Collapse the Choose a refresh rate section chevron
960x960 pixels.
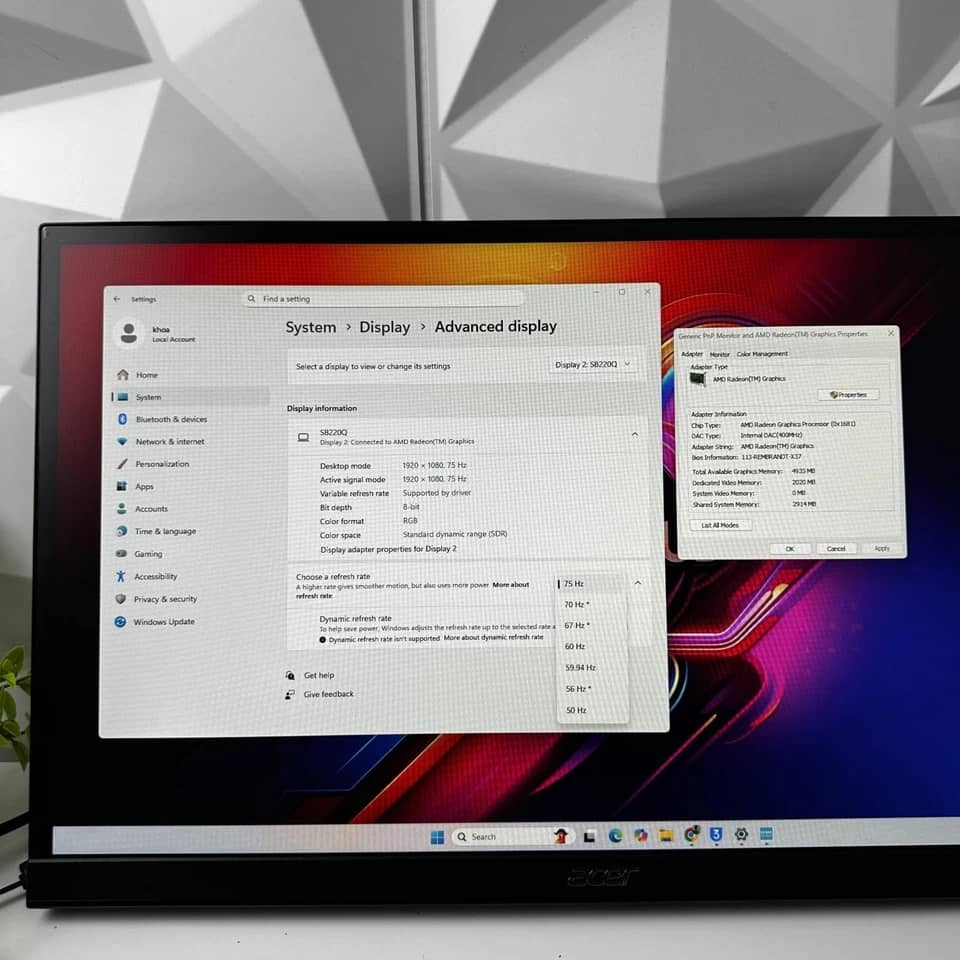[x=637, y=583]
